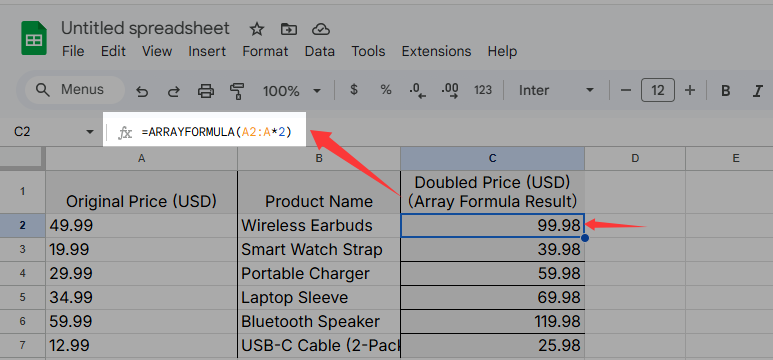Select row 3 header
This screenshot has height=360, width=773.
[x=22, y=250]
